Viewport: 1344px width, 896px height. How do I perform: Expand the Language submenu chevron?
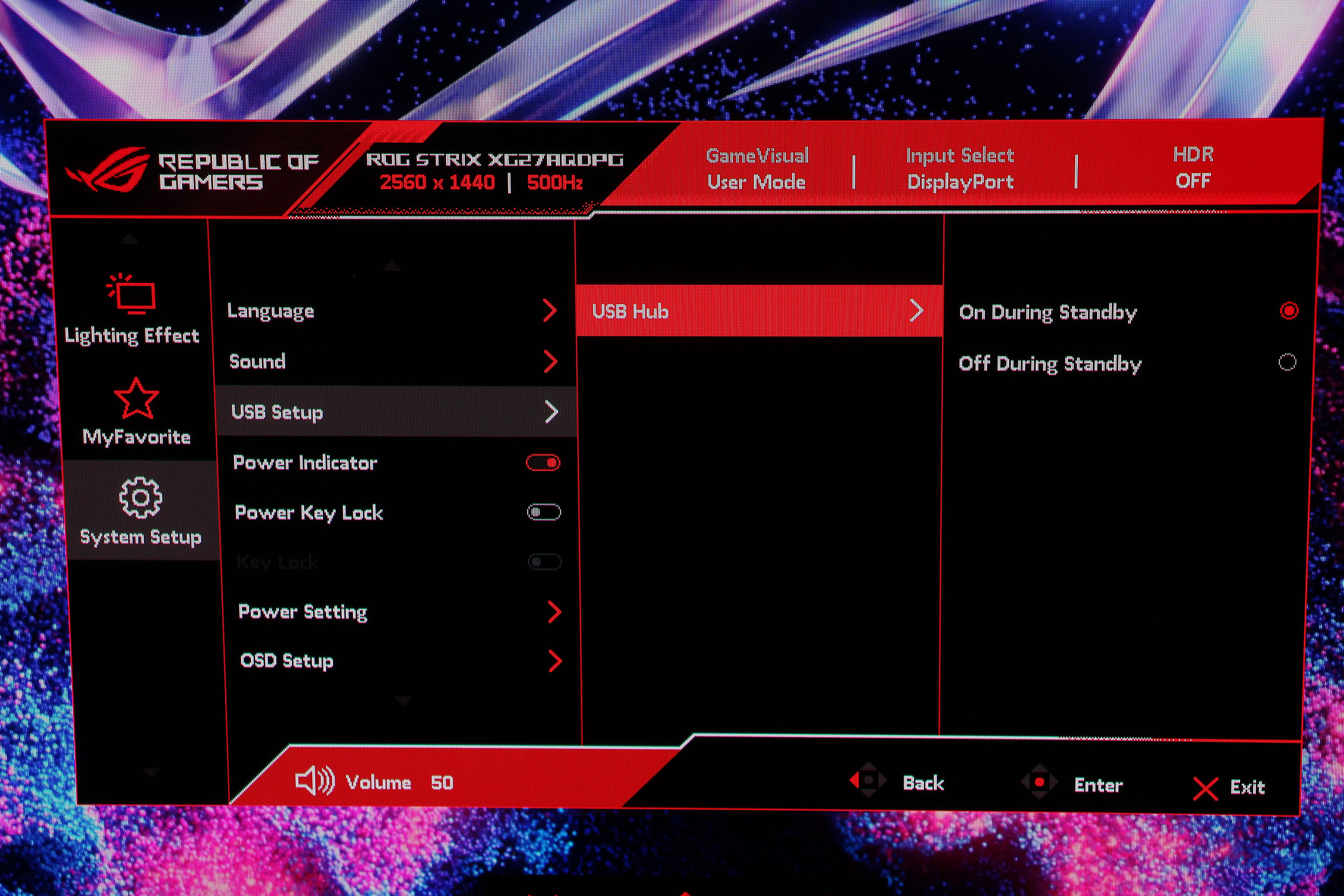pos(550,311)
